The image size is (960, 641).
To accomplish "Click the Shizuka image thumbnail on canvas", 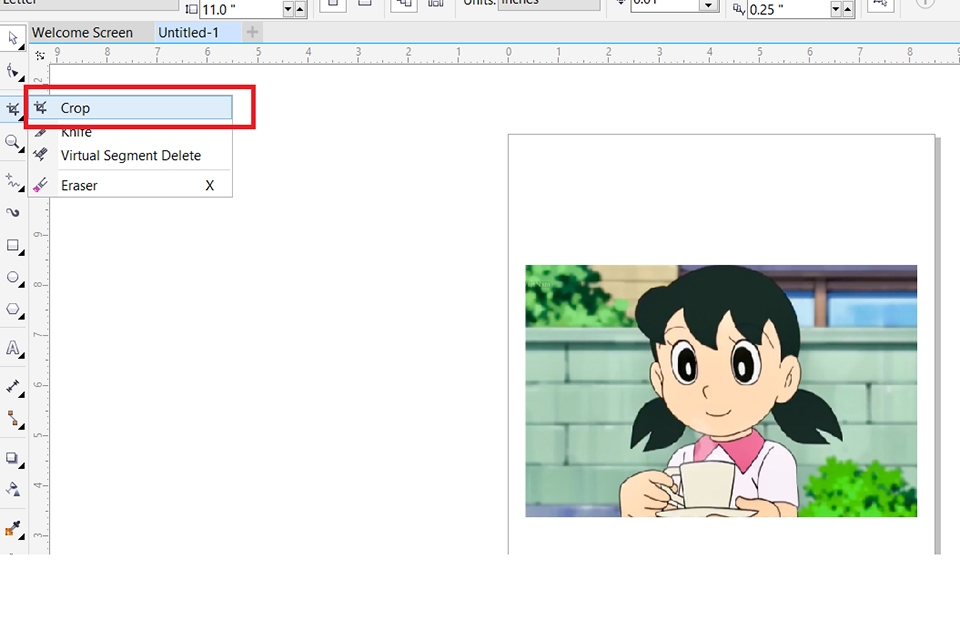I will [721, 391].
